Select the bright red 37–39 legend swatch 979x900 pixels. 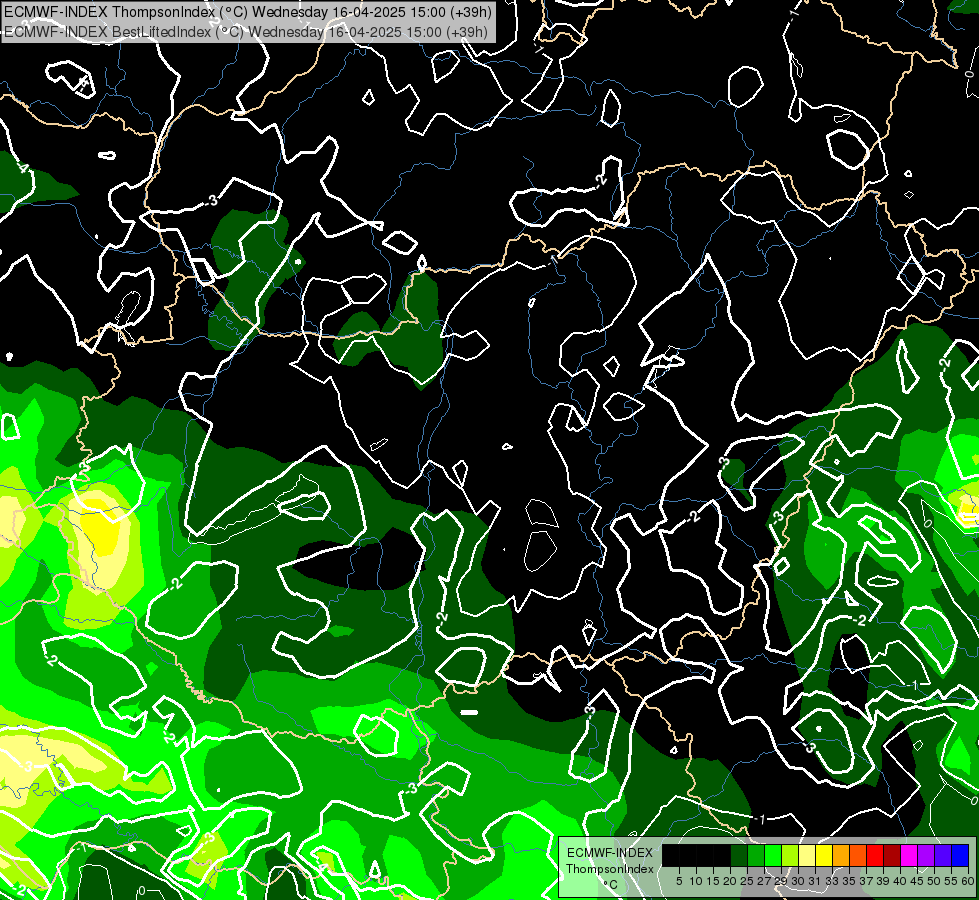[875, 856]
